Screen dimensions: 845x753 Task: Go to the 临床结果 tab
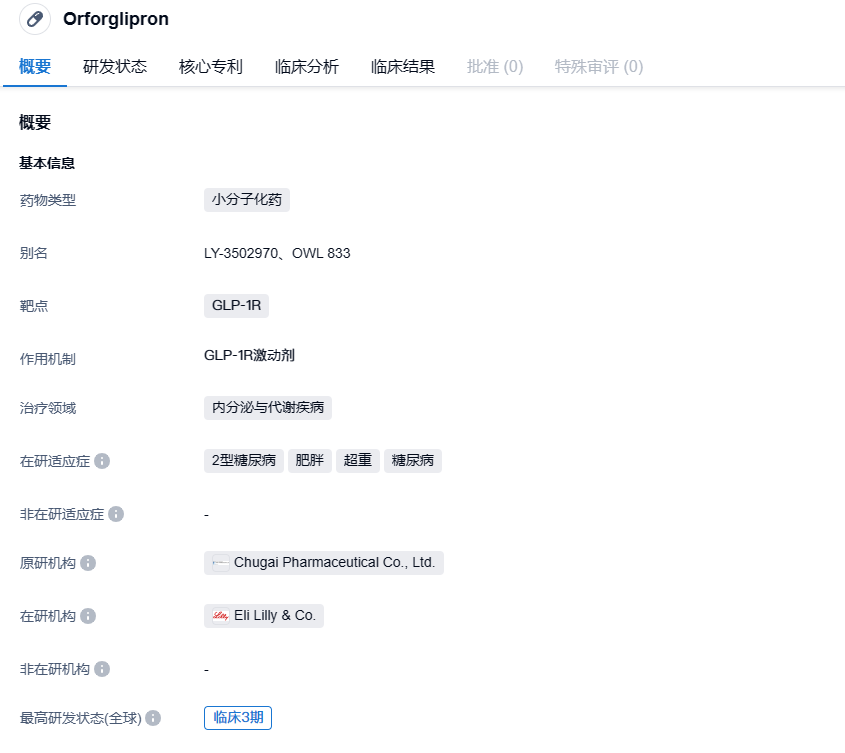(x=403, y=67)
